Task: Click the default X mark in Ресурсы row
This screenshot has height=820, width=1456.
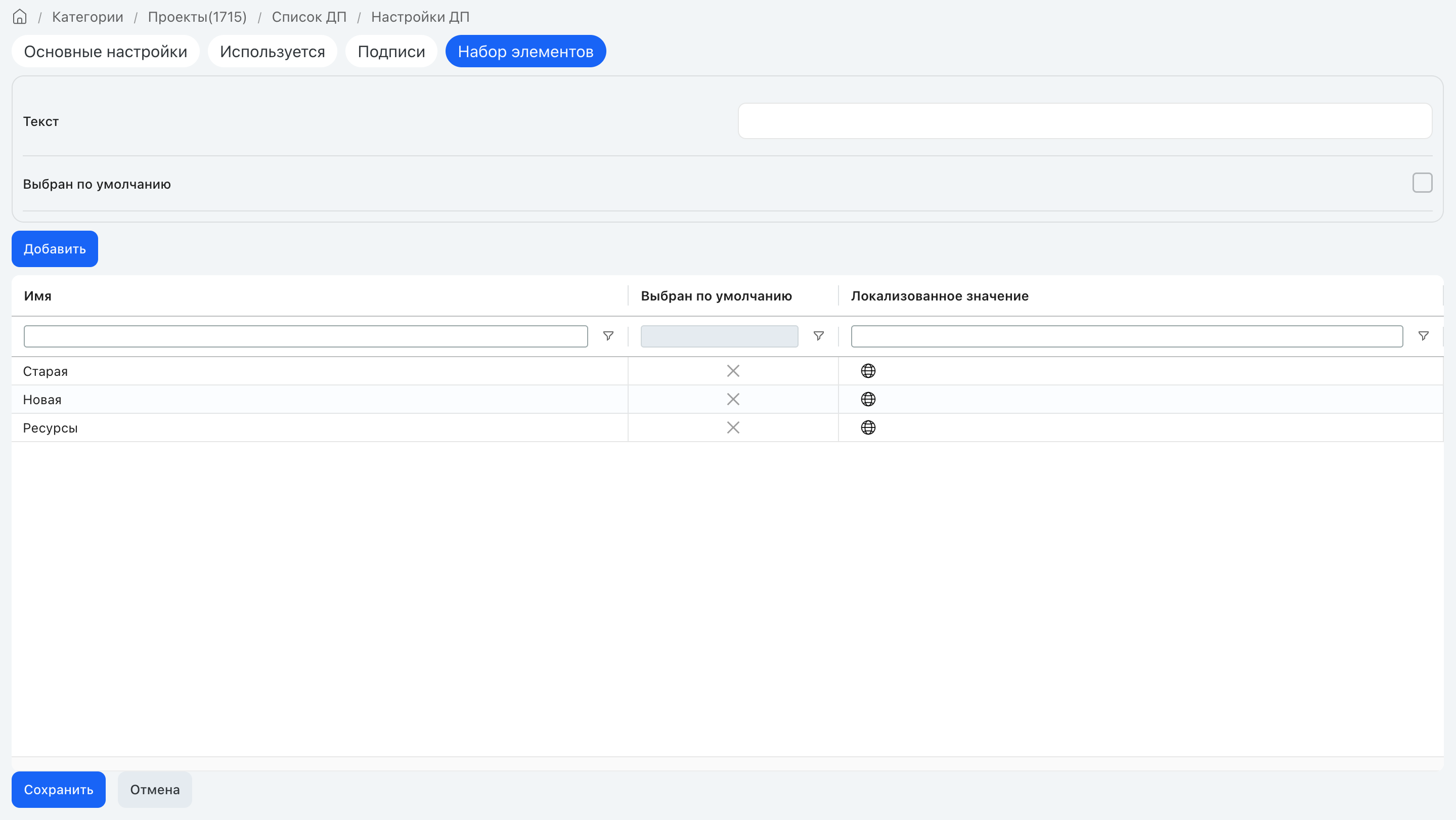Action: pyautogui.click(x=733, y=427)
